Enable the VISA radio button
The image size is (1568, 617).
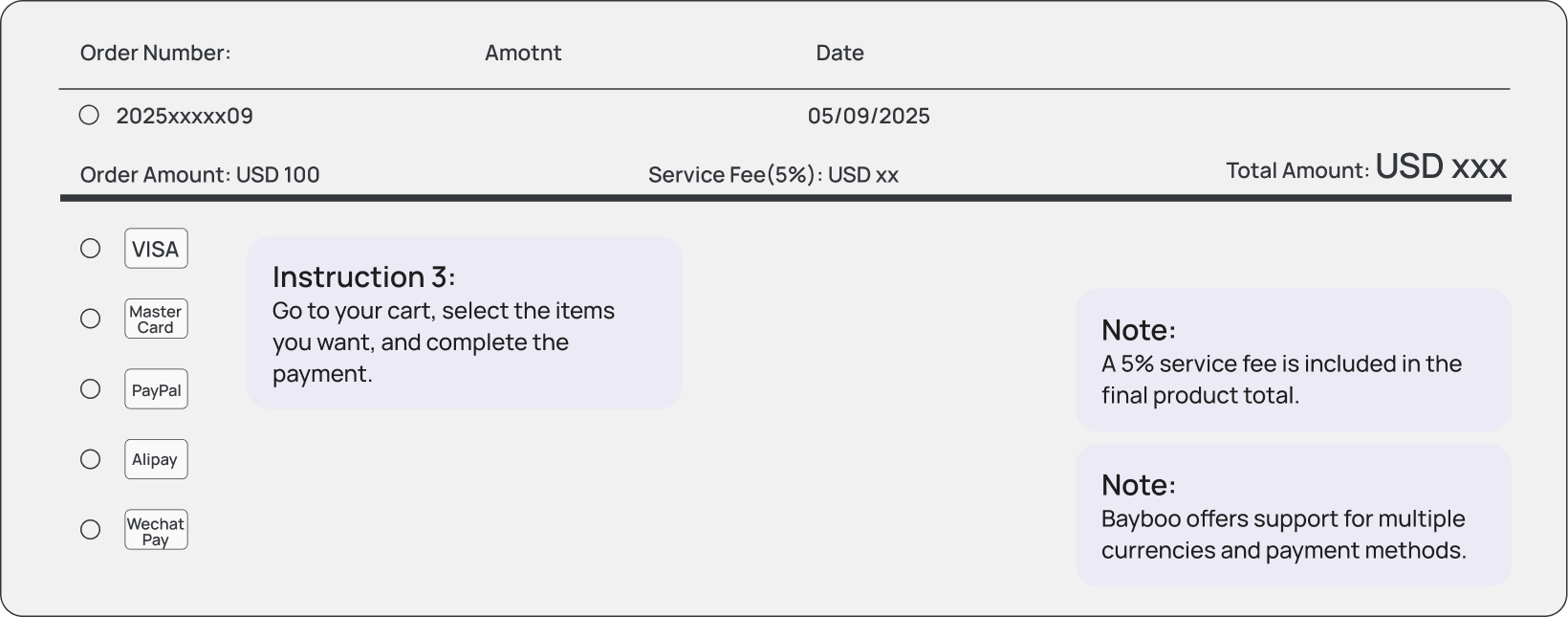point(91,249)
